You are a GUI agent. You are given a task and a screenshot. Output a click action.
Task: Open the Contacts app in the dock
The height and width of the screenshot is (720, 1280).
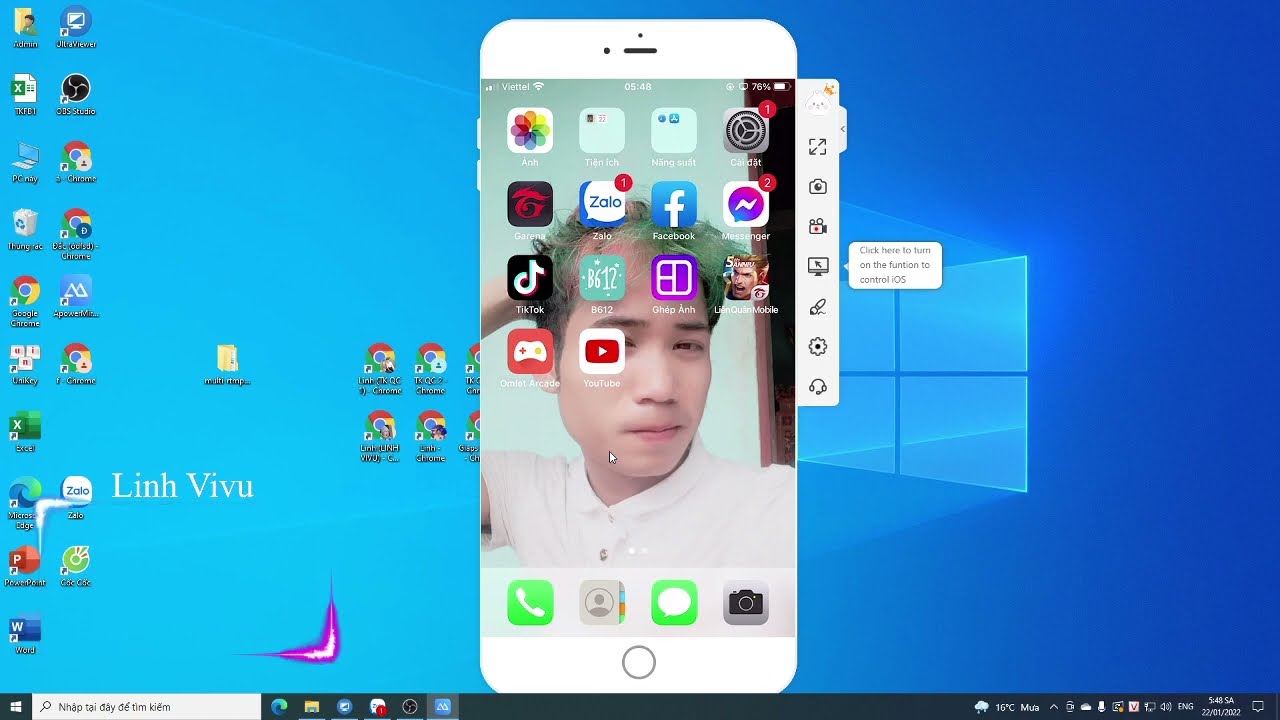coord(602,603)
